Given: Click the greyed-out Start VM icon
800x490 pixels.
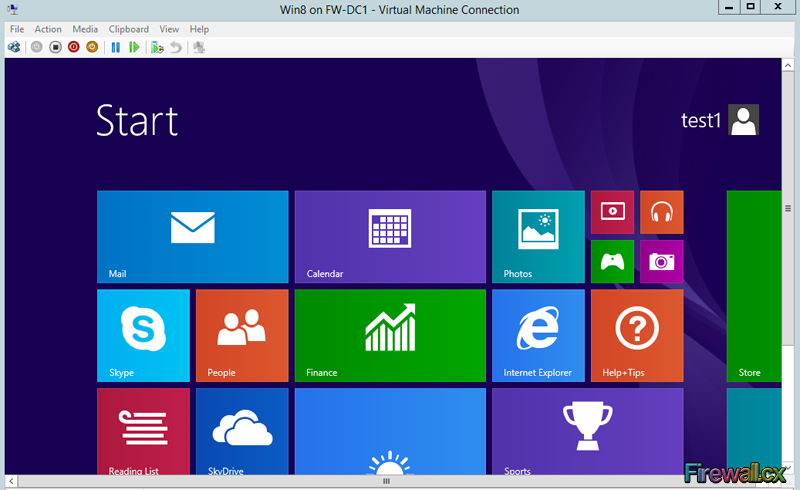Looking at the screenshot, I should coord(37,47).
